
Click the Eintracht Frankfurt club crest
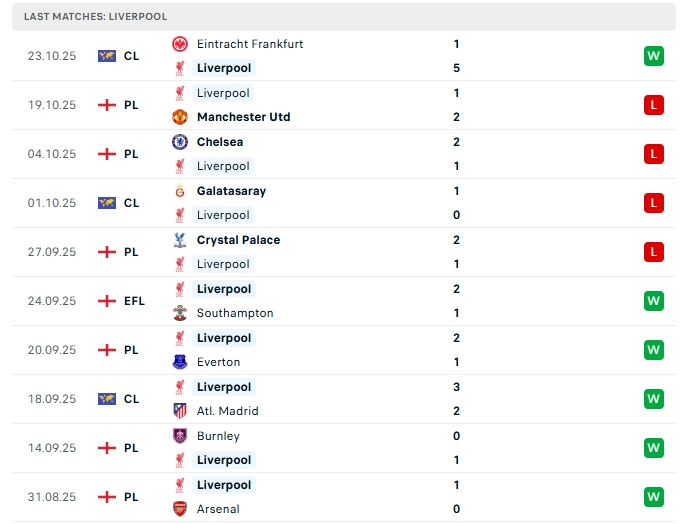[x=180, y=44]
